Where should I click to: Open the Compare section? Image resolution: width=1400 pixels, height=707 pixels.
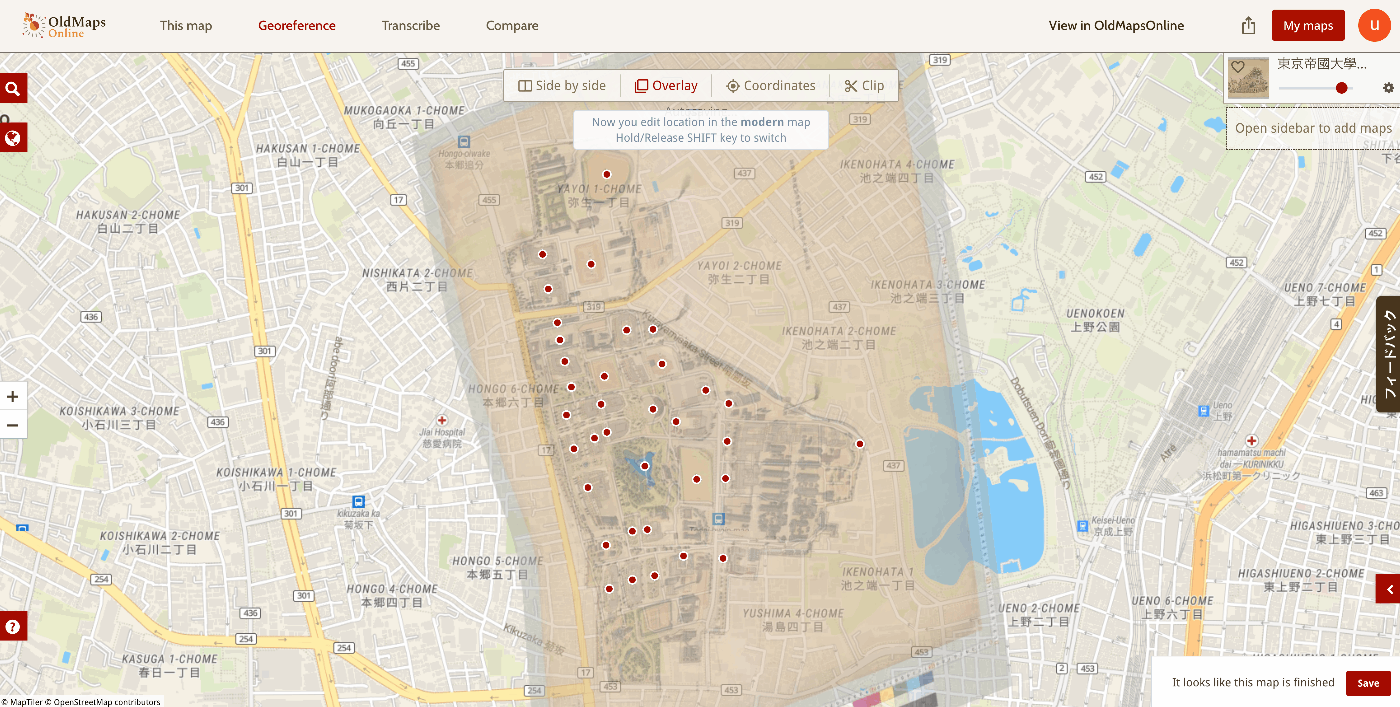coord(512,26)
